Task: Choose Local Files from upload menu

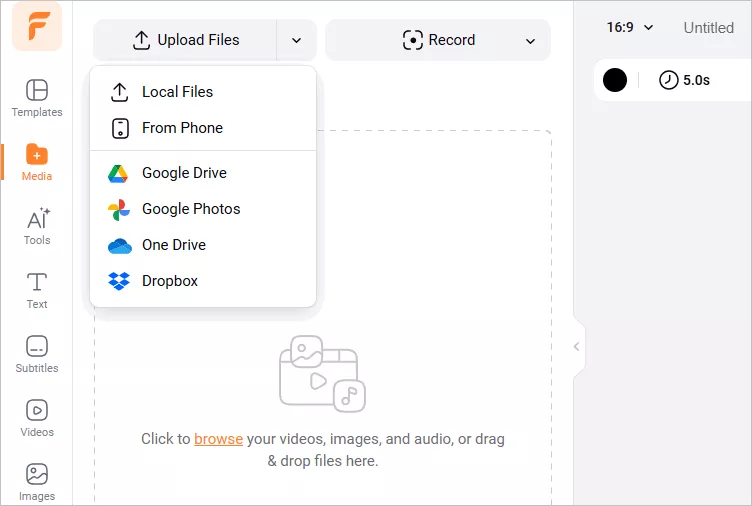Action: click(203, 92)
